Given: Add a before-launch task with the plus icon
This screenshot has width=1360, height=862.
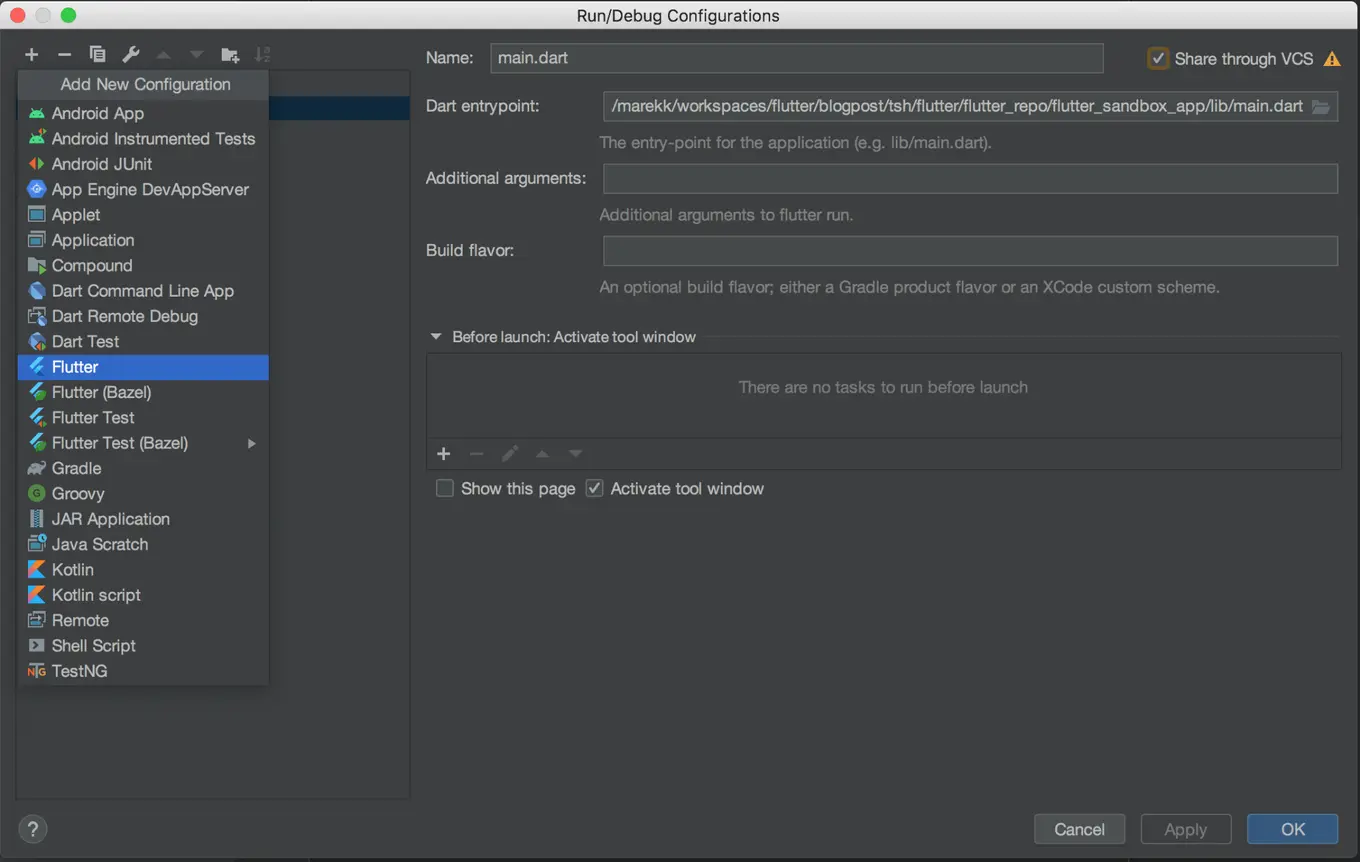Looking at the screenshot, I should tap(443, 453).
